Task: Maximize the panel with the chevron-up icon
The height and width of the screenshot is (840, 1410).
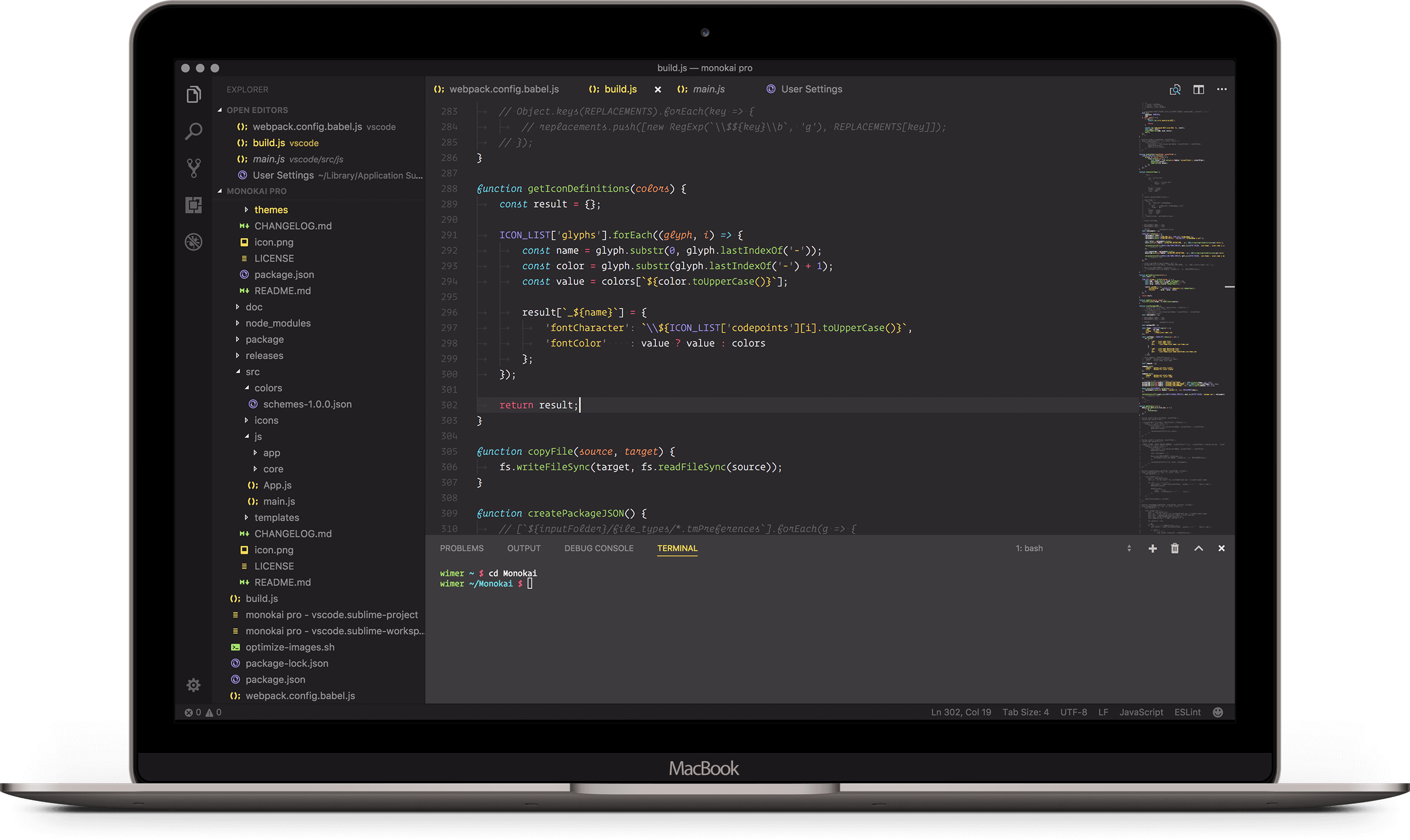Action: pos(1198,549)
